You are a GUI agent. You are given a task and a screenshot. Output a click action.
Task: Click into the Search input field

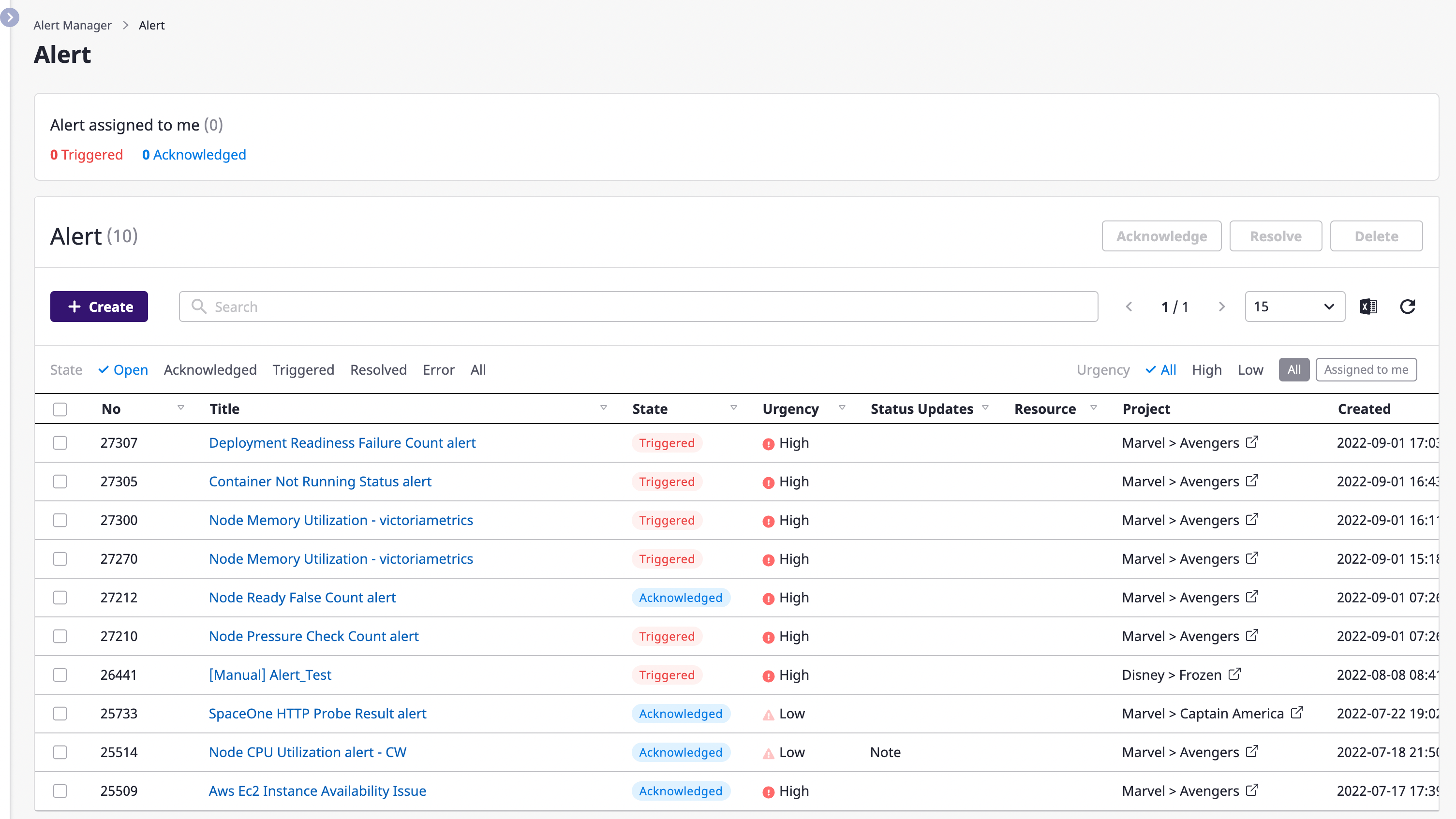pyautogui.click(x=639, y=307)
